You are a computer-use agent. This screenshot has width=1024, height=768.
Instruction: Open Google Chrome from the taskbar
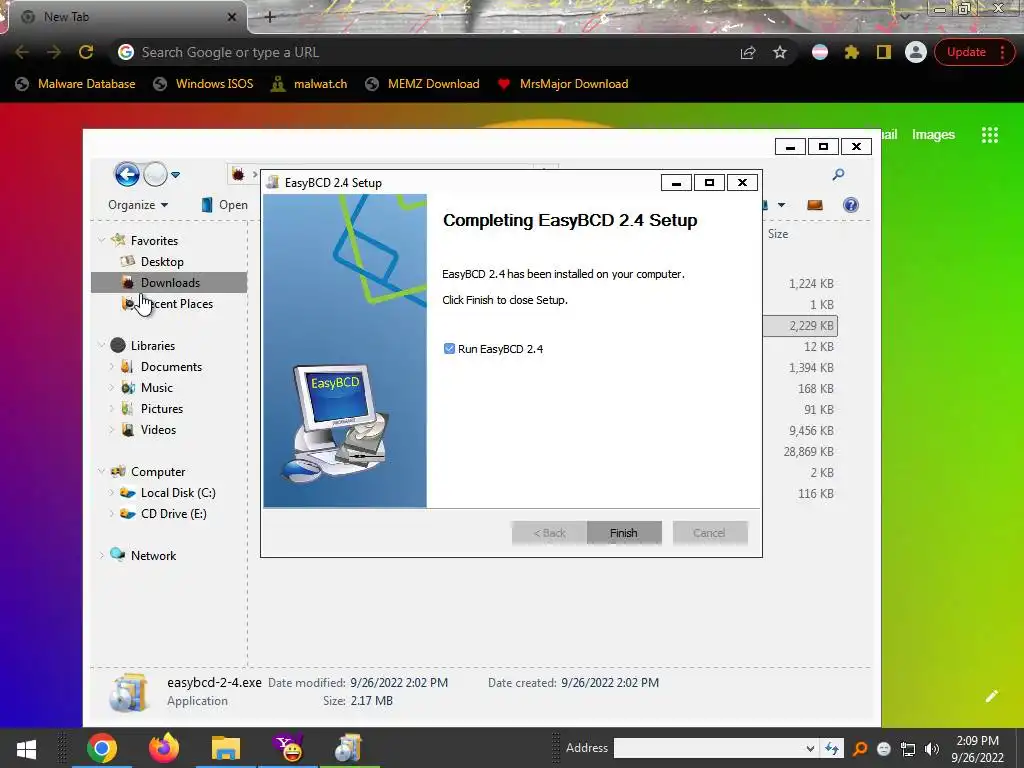point(102,748)
